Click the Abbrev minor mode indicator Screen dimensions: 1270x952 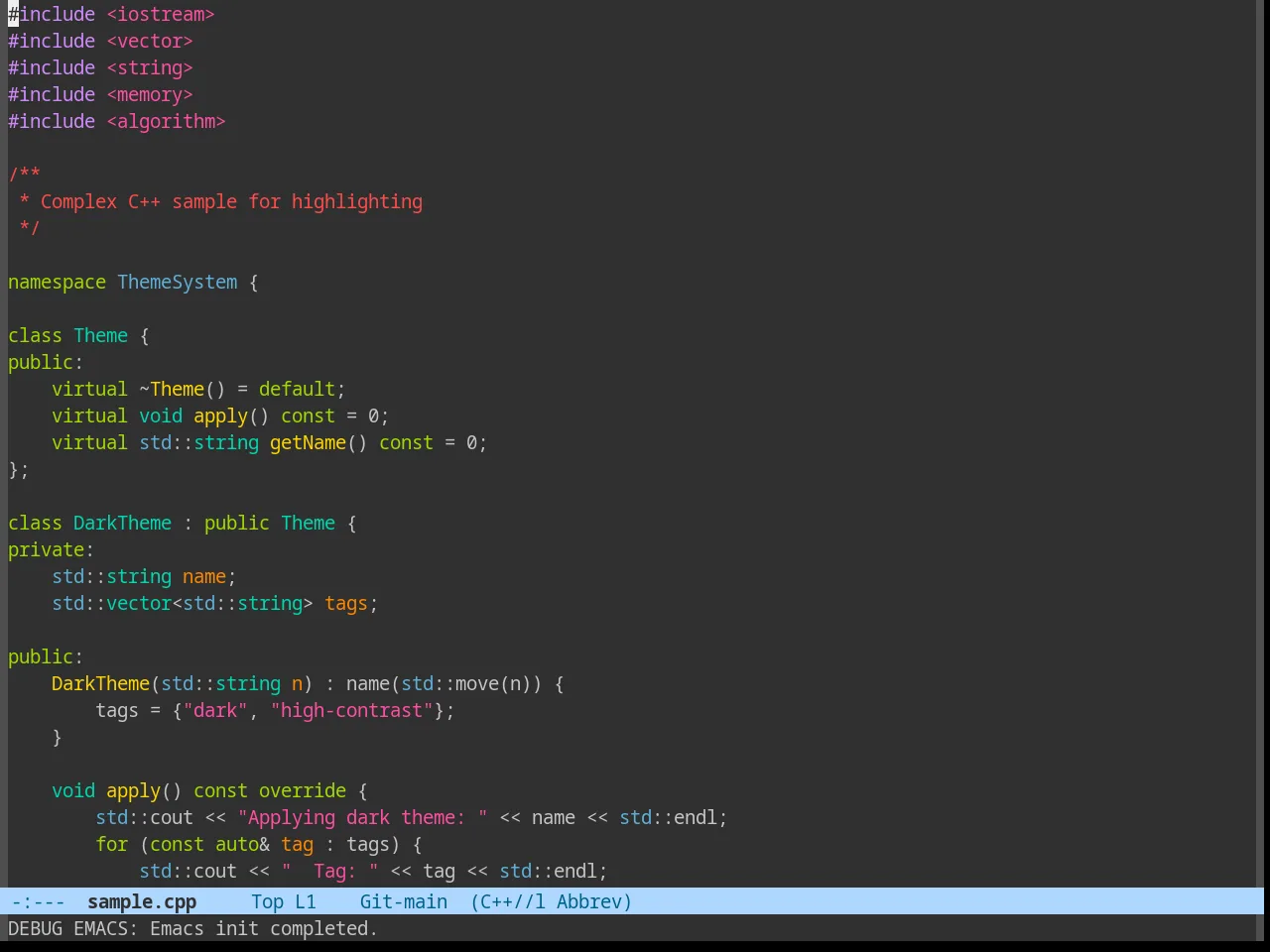coord(589,901)
